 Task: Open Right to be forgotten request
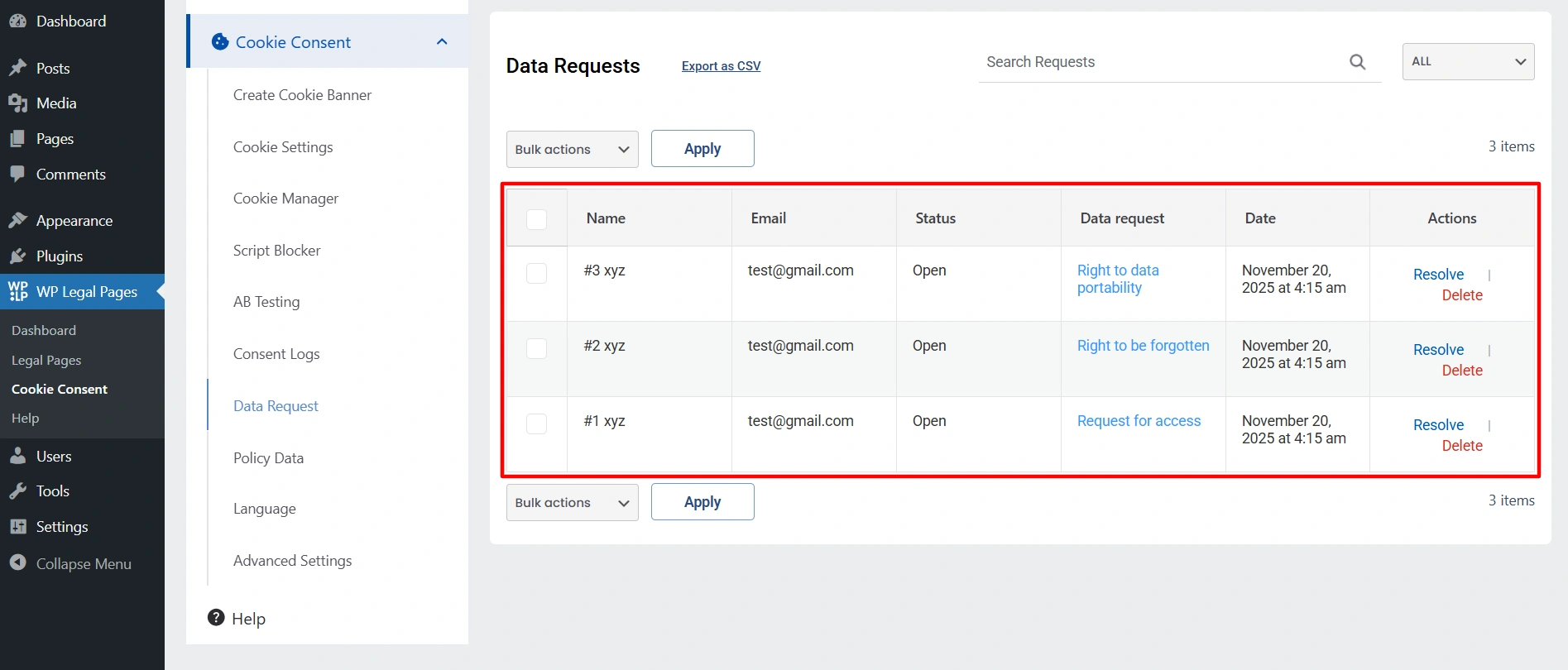coord(1143,346)
